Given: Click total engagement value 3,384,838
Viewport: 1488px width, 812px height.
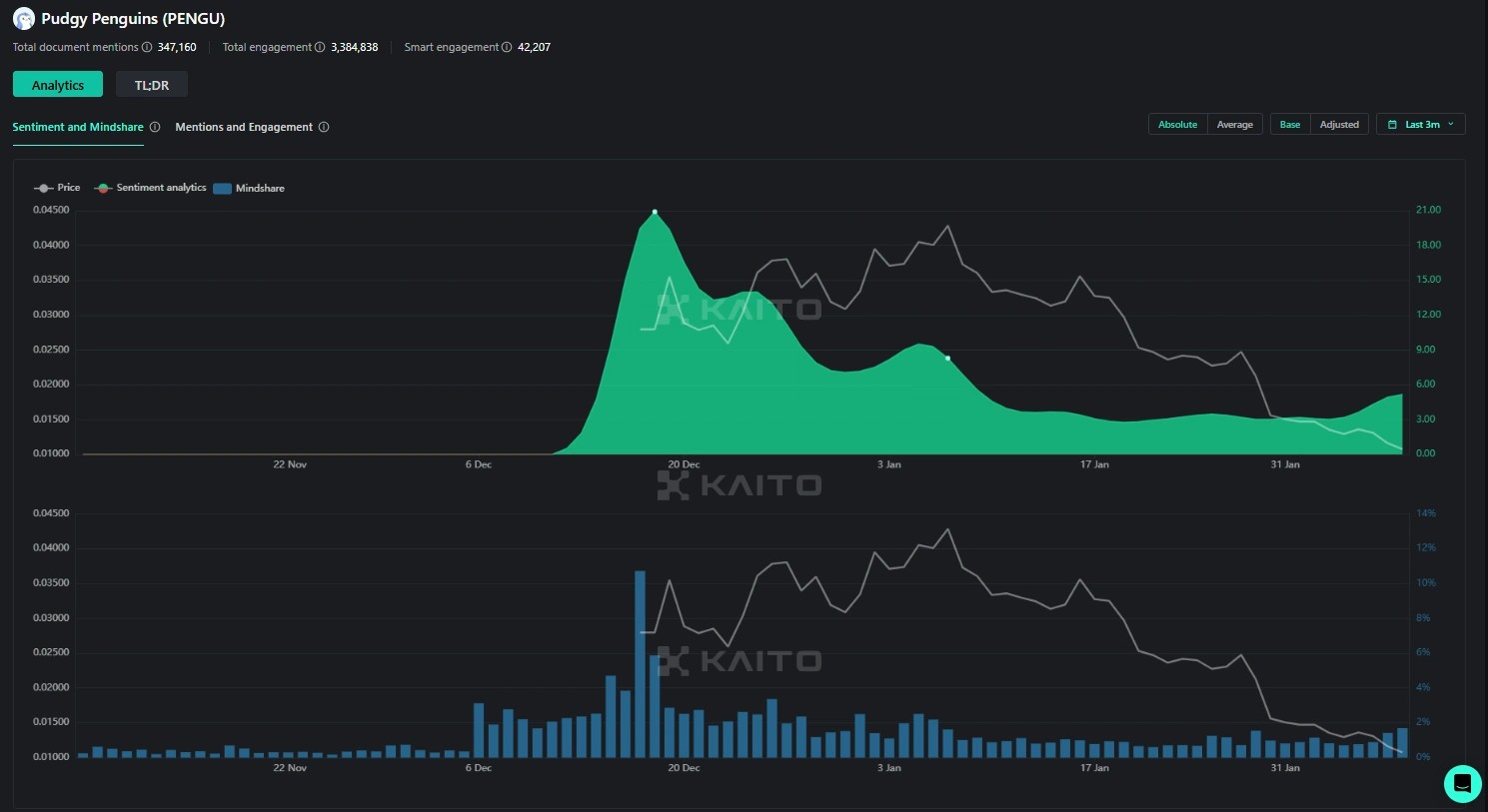Looking at the screenshot, I should [355, 47].
